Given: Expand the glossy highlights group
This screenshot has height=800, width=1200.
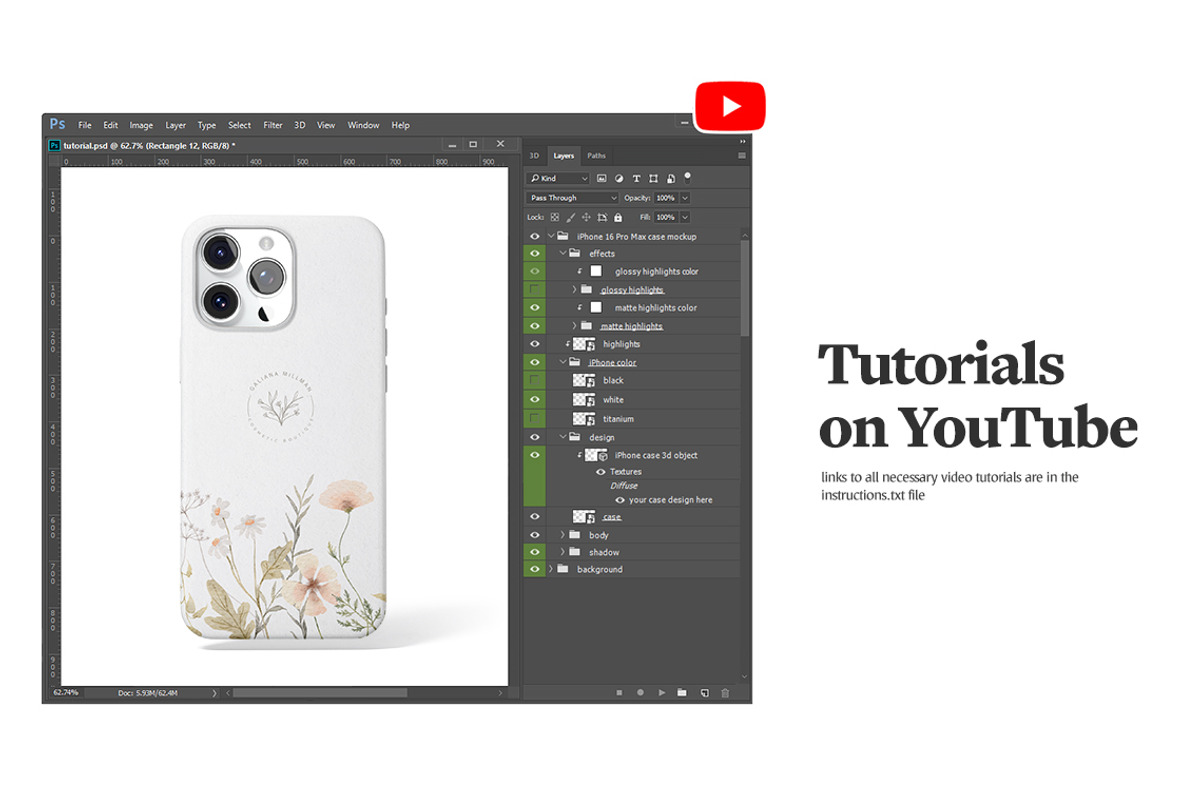Looking at the screenshot, I should point(574,290).
